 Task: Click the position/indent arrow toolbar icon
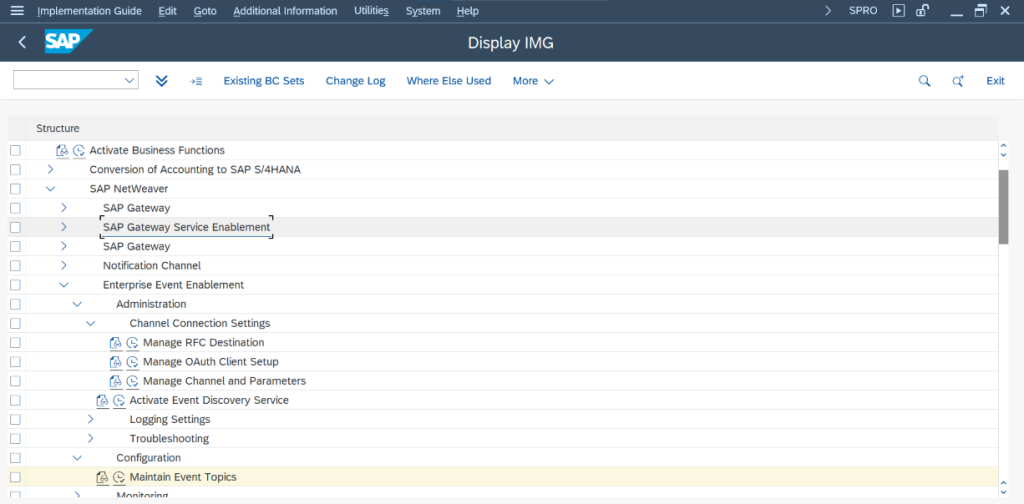196,81
